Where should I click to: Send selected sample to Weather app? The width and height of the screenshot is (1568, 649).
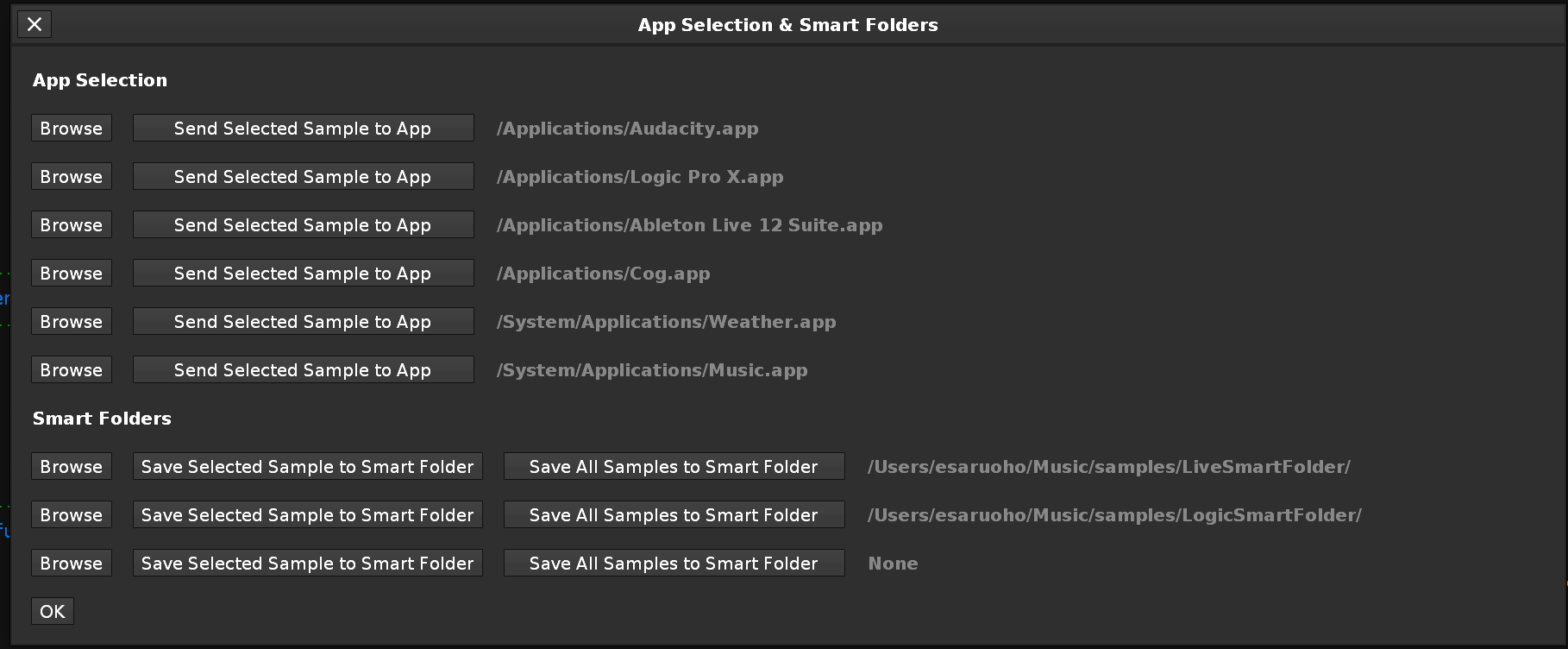pyautogui.click(x=303, y=322)
